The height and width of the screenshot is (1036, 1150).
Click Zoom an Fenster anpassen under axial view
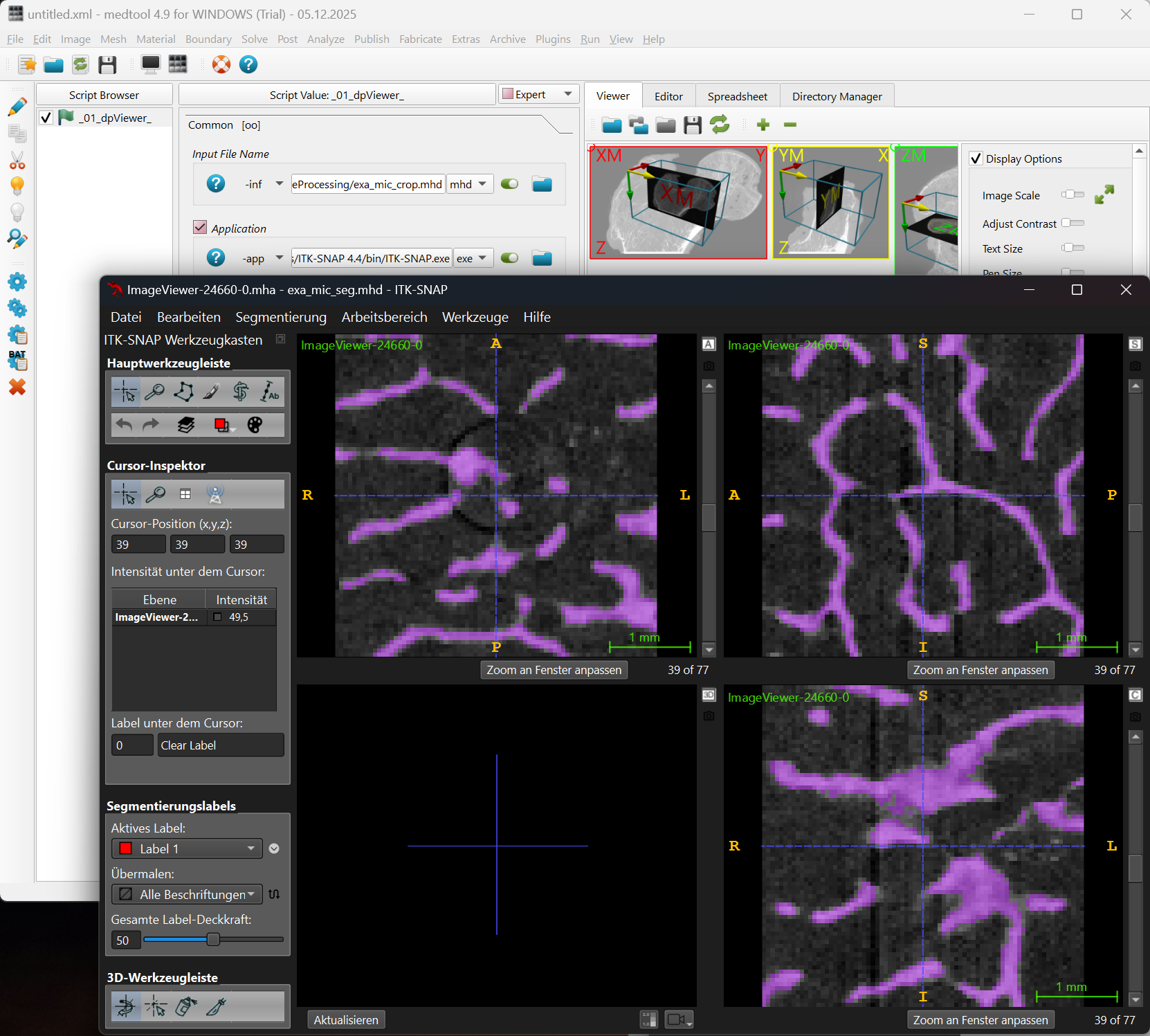(x=554, y=670)
